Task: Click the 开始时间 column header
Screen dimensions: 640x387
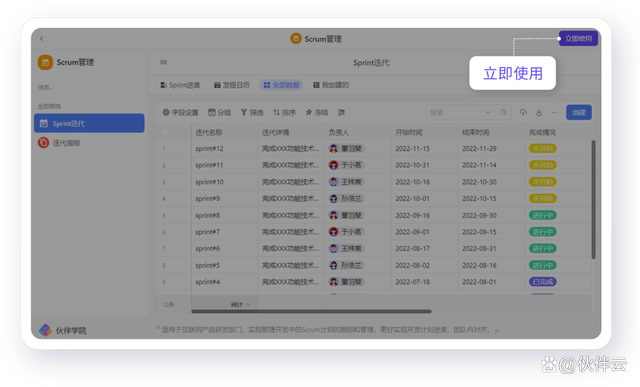Action: coord(409,132)
